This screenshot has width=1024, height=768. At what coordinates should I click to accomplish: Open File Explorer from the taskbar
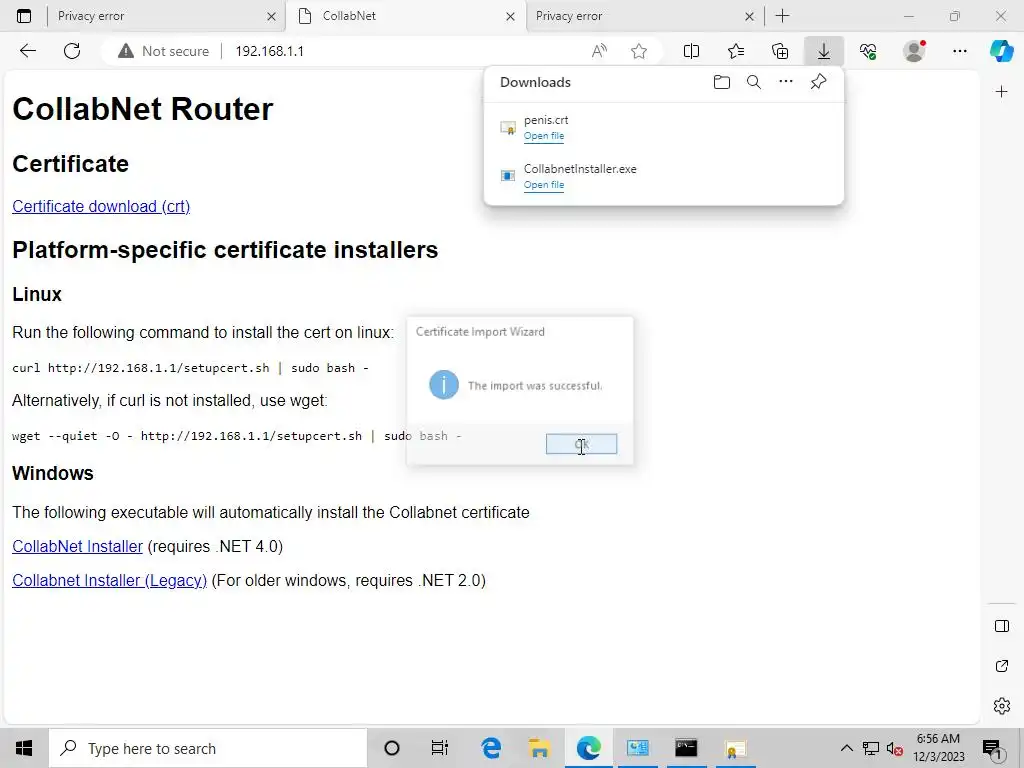coord(539,748)
